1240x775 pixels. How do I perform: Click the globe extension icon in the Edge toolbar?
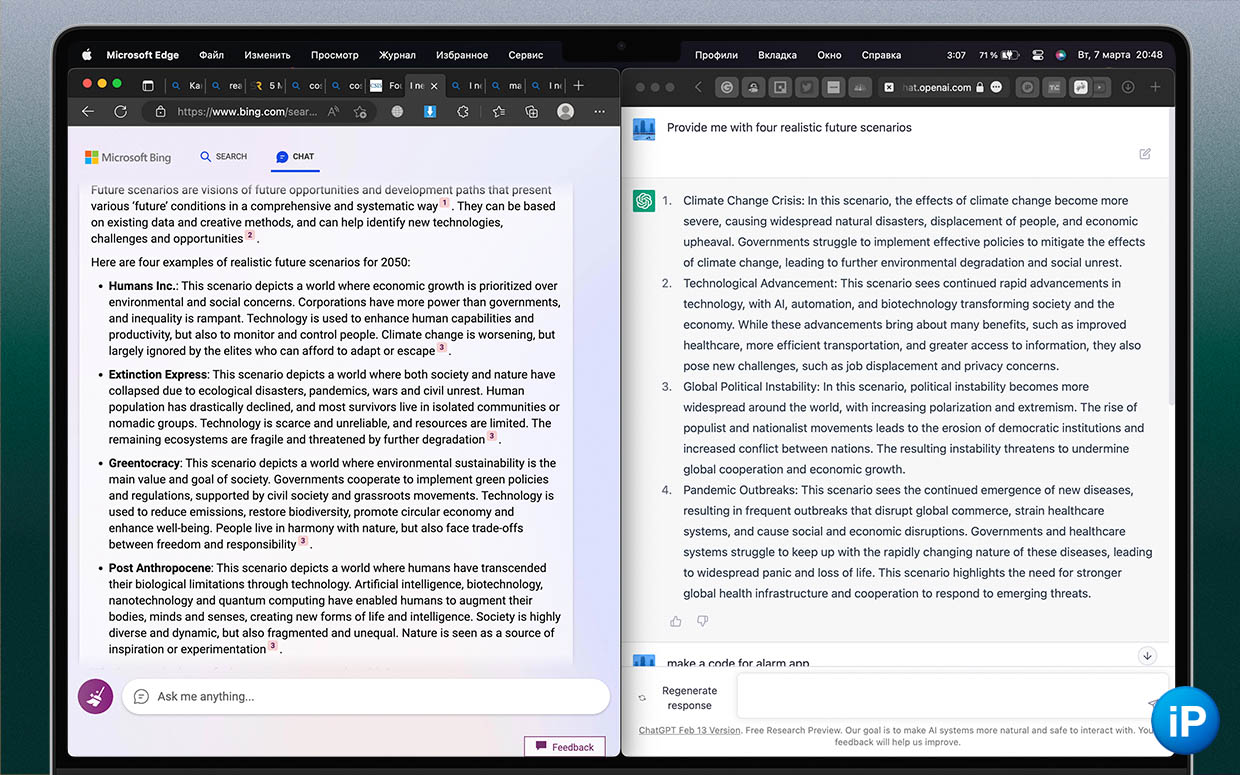click(397, 112)
